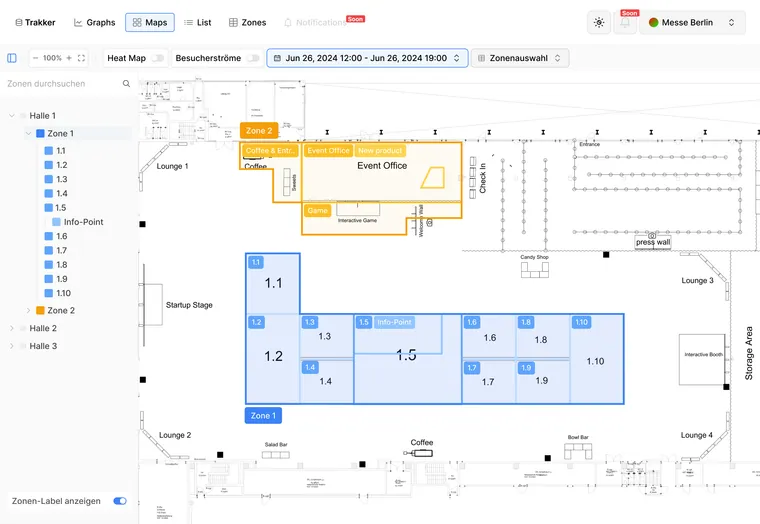Toggle the light/dark theme sun icon
The height and width of the screenshot is (524, 760).
pyautogui.click(x=599, y=22)
